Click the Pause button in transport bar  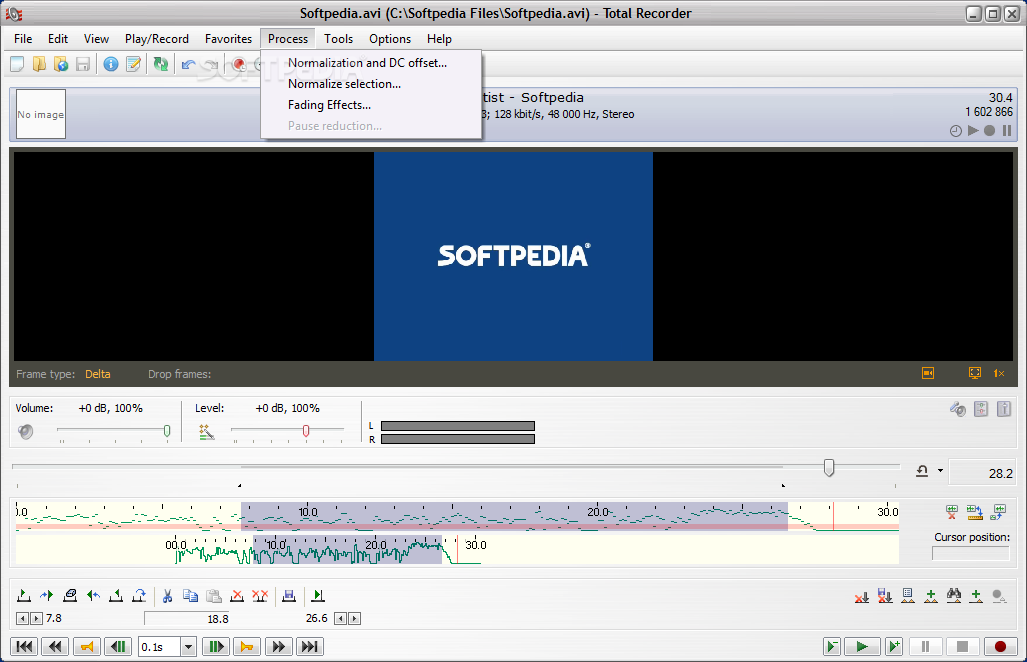925,647
